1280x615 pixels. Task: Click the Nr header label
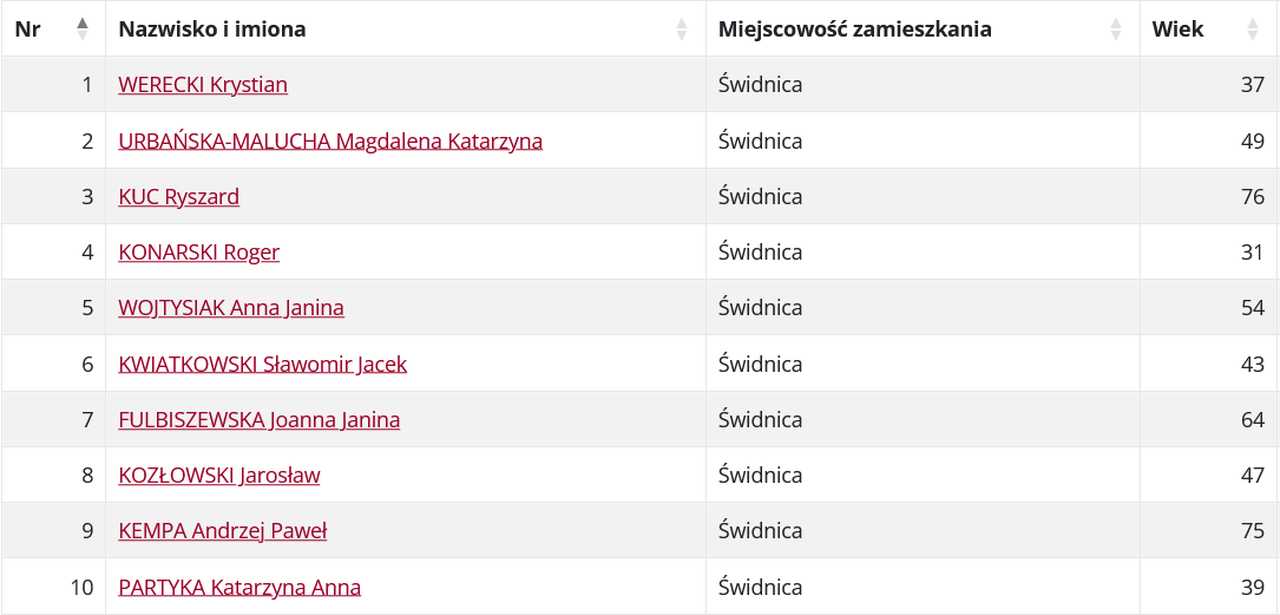pos(28,29)
